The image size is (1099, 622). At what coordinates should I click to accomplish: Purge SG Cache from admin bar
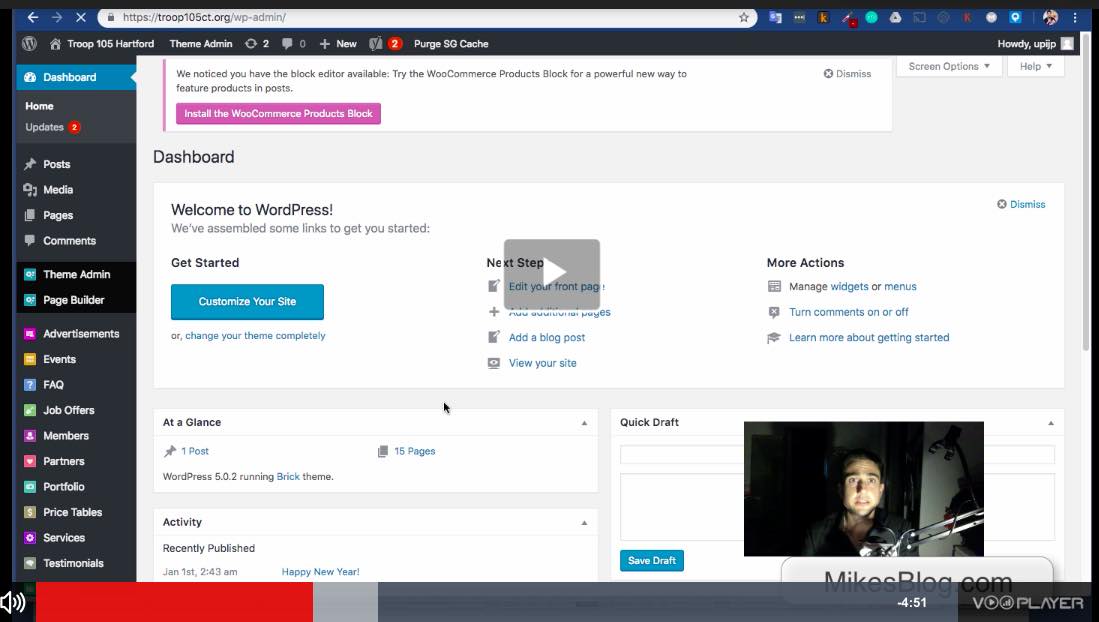451,43
